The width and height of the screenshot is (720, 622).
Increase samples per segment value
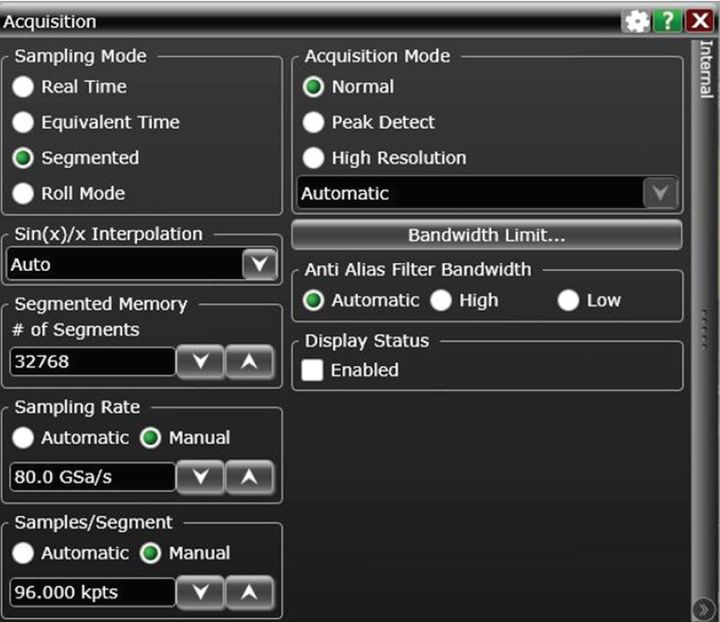pos(249,592)
